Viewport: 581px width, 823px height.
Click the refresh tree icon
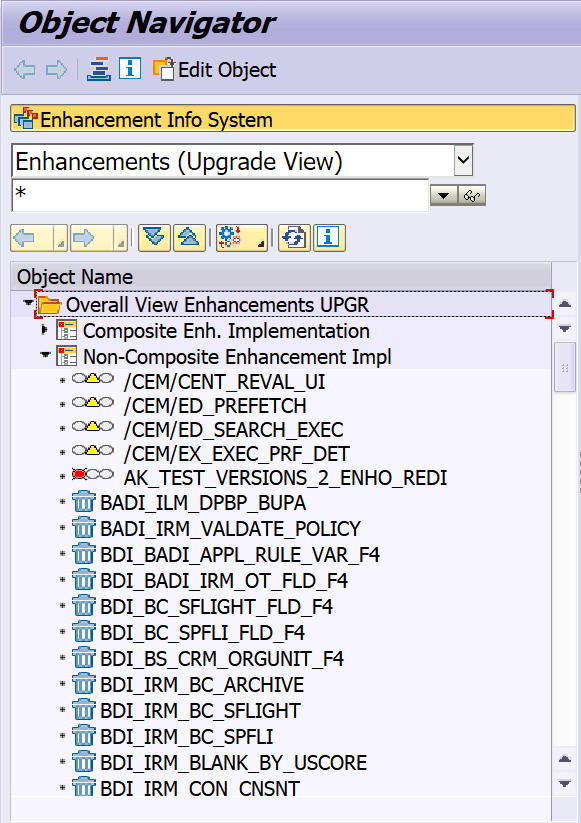point(294,238)
